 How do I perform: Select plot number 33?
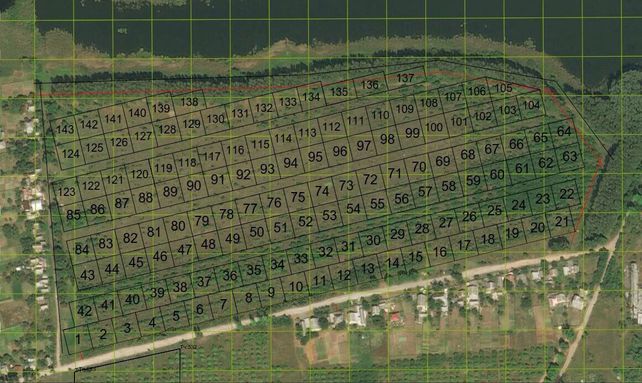301,258
